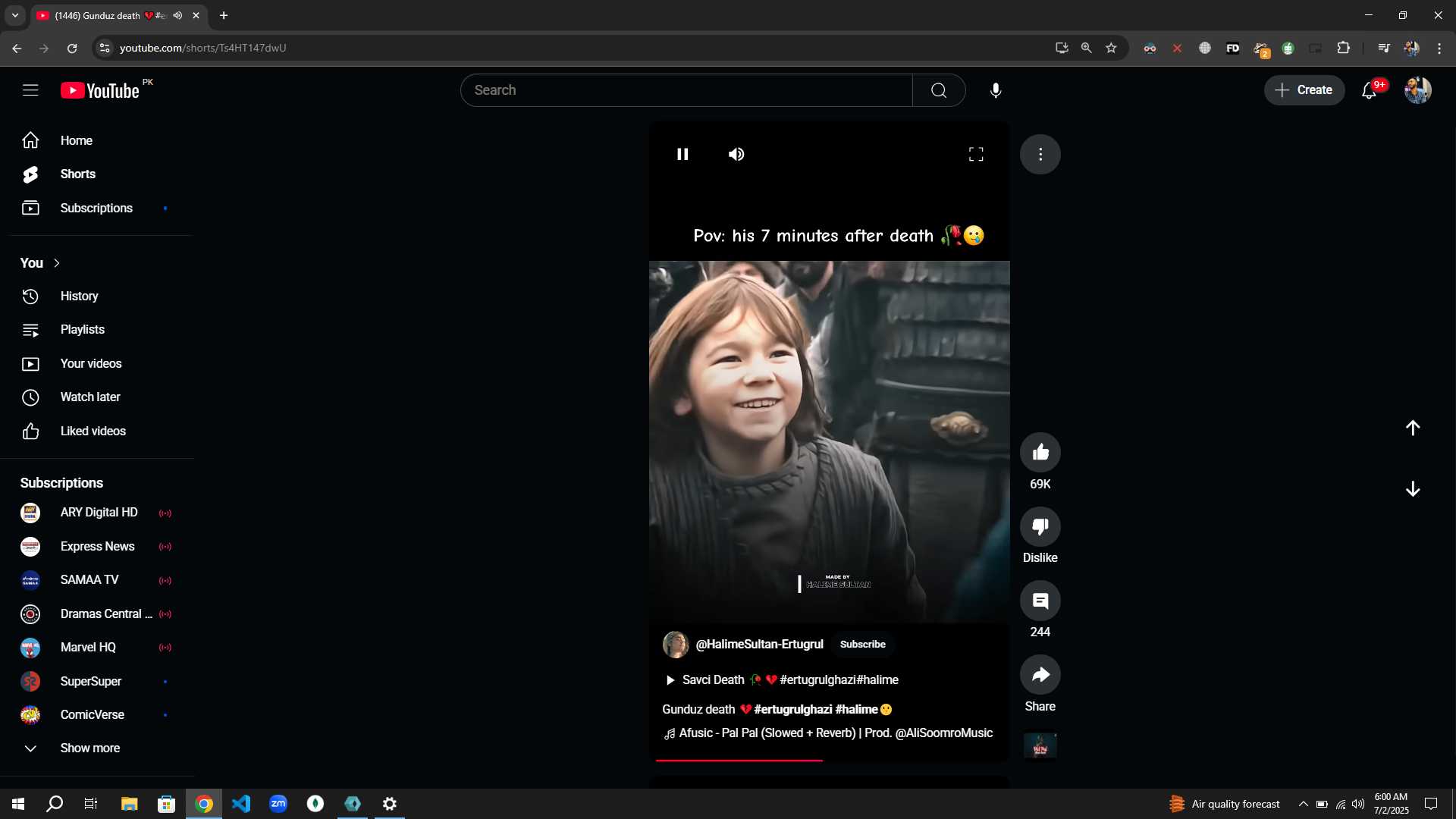1456x819 pixels.
Task: Open the Create menu
Action: click(x=1304, y=89)
